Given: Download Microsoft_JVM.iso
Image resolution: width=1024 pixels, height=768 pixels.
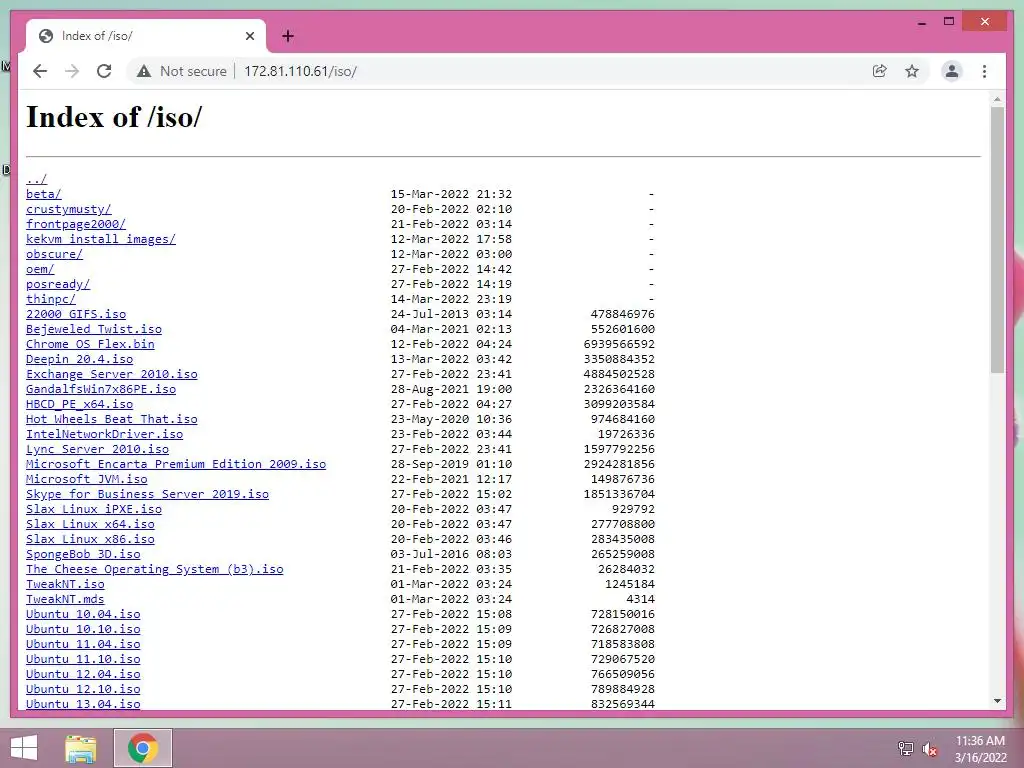Looking at the screenshot, I should point(87,479).
